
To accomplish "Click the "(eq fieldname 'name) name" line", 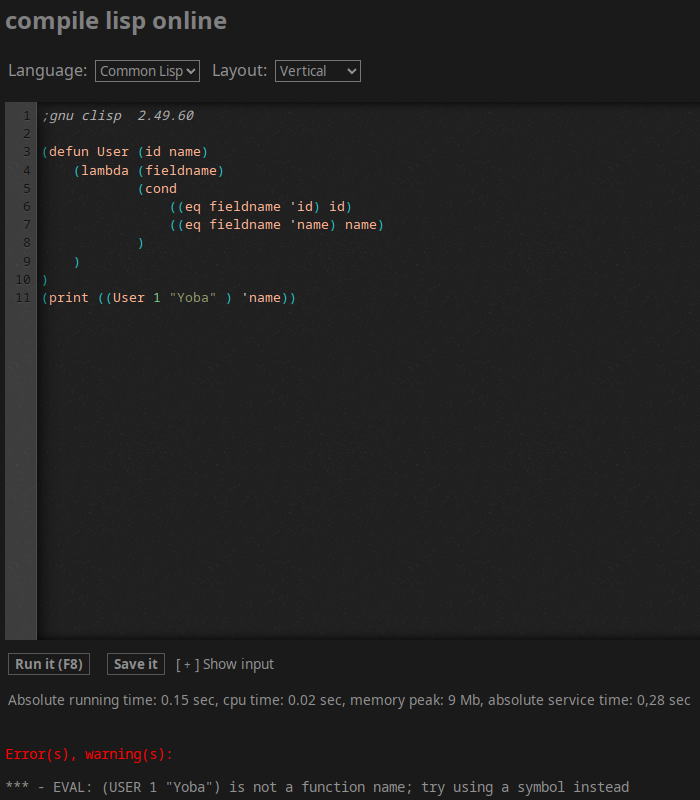I will pyautogui.click(x=277, y=225).
